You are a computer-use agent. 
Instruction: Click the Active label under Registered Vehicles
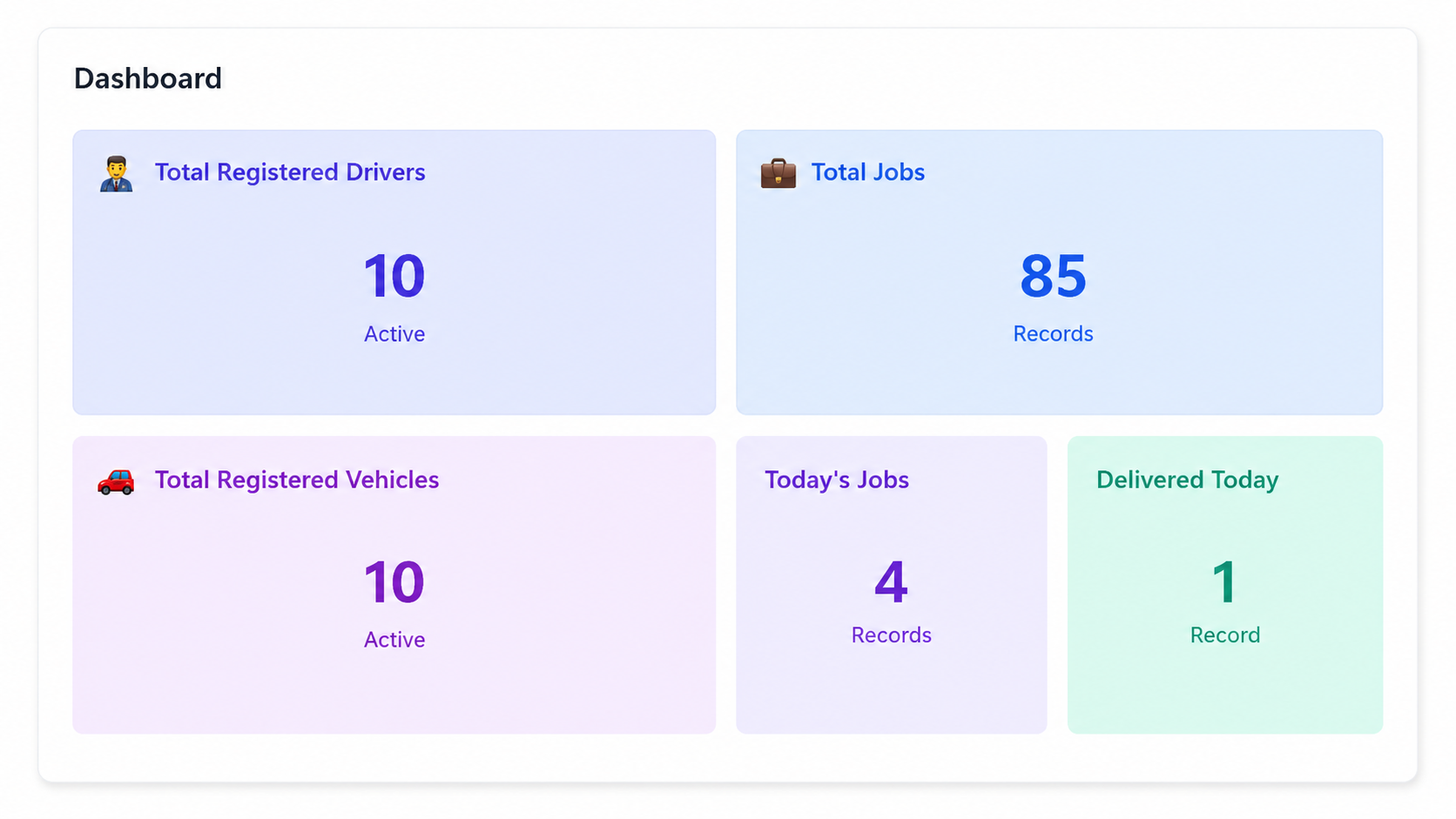[394, 640]
